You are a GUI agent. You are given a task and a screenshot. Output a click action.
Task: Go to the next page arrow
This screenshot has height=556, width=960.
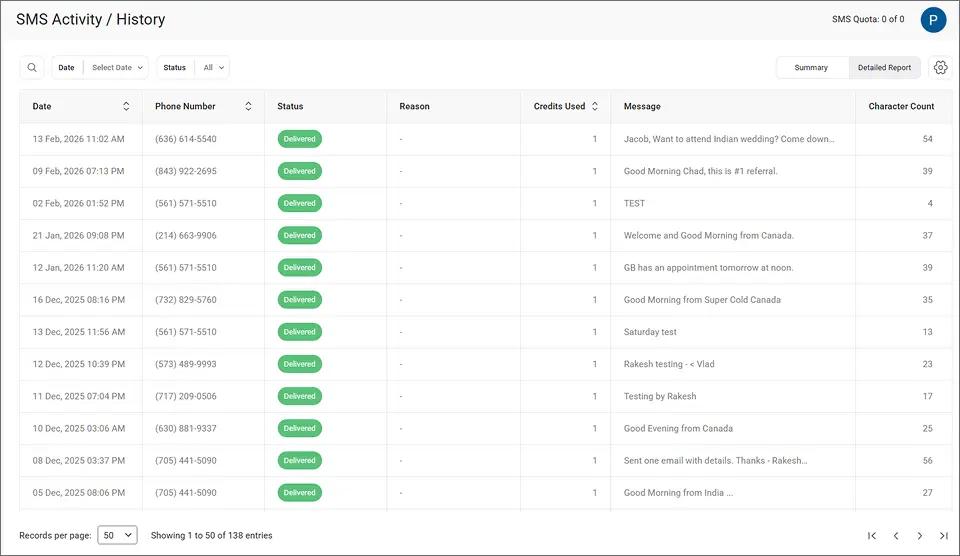(x=920, y=536)
